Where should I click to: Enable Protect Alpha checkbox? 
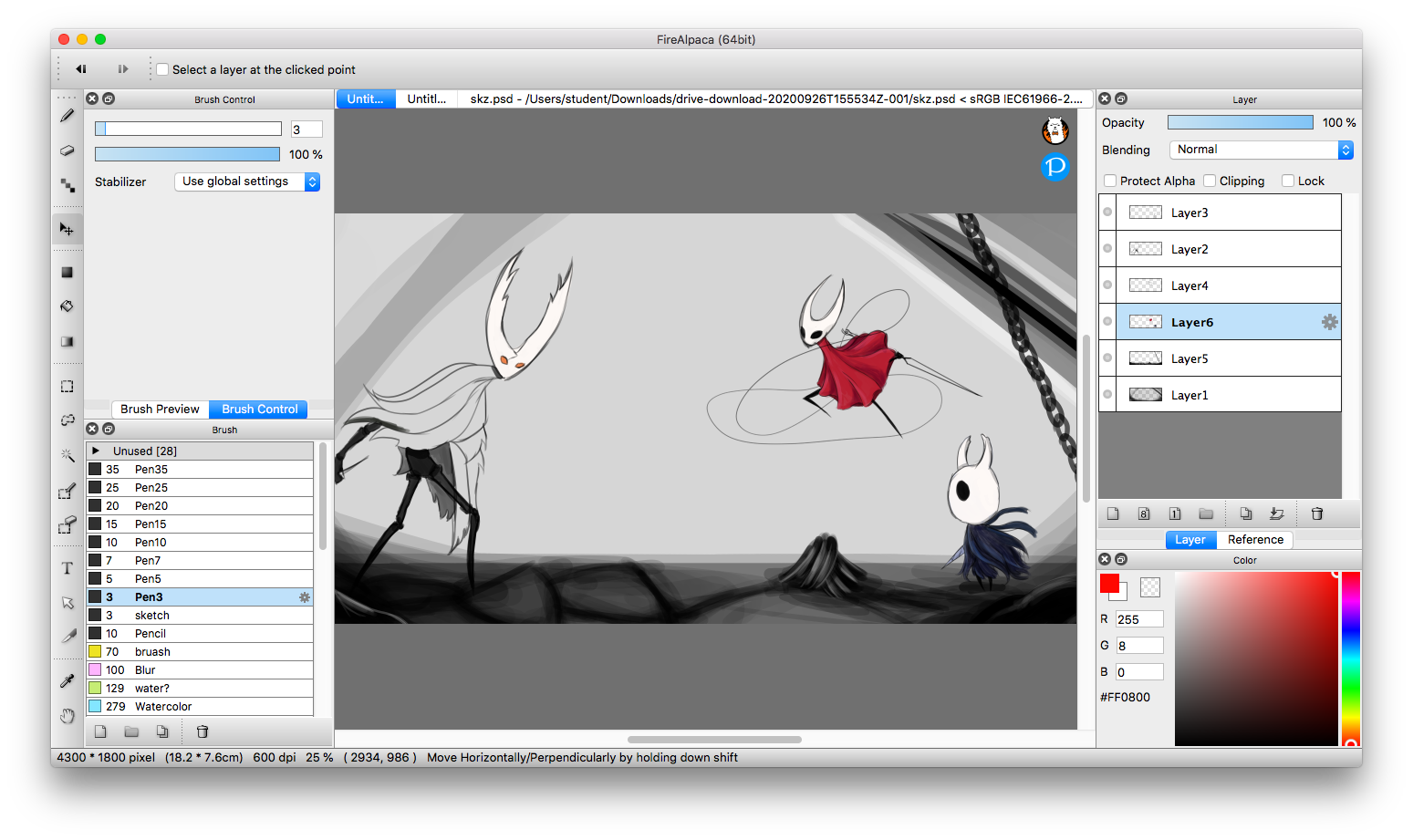1110,181
